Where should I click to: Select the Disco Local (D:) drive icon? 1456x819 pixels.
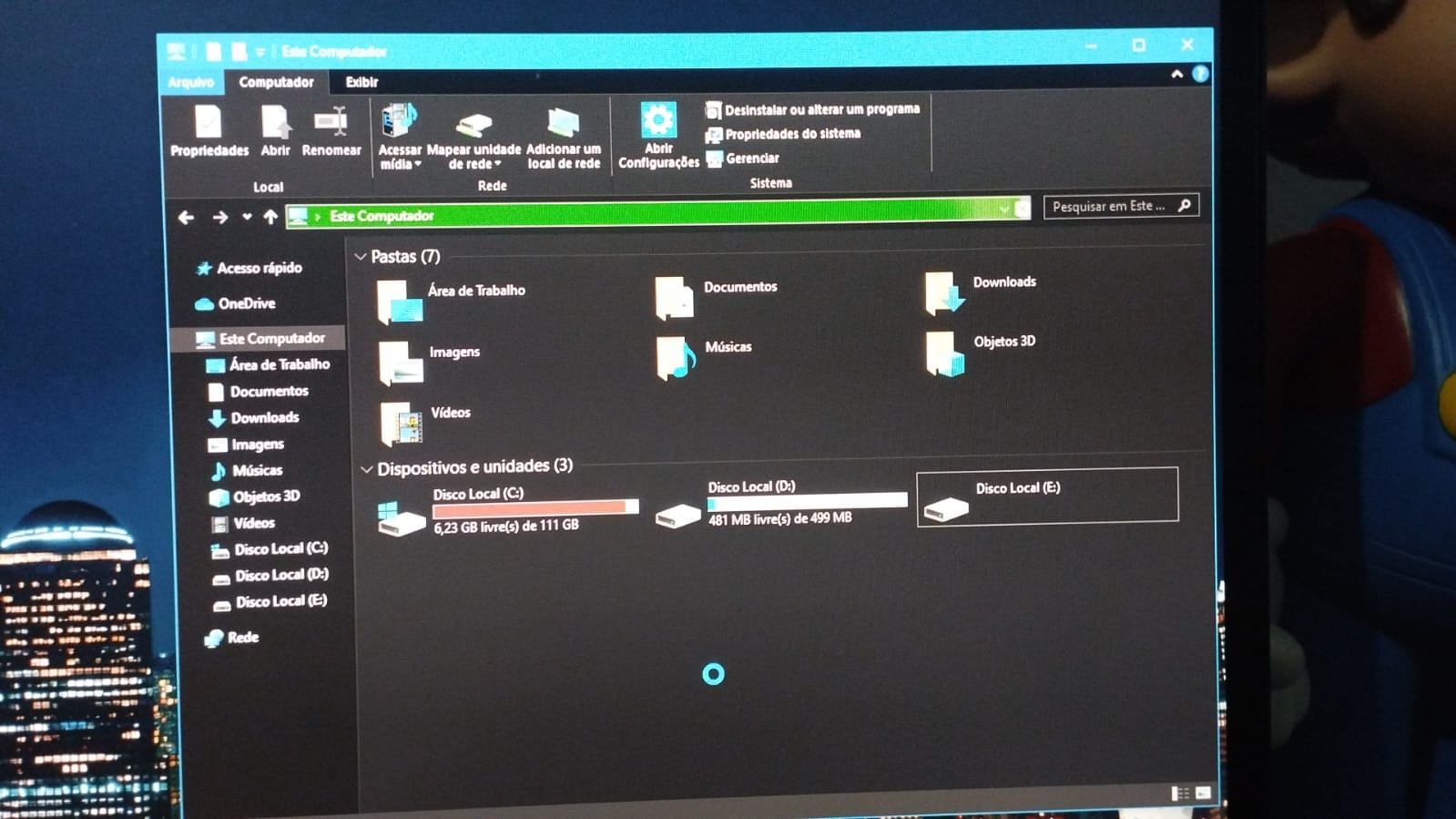[677, 515]
